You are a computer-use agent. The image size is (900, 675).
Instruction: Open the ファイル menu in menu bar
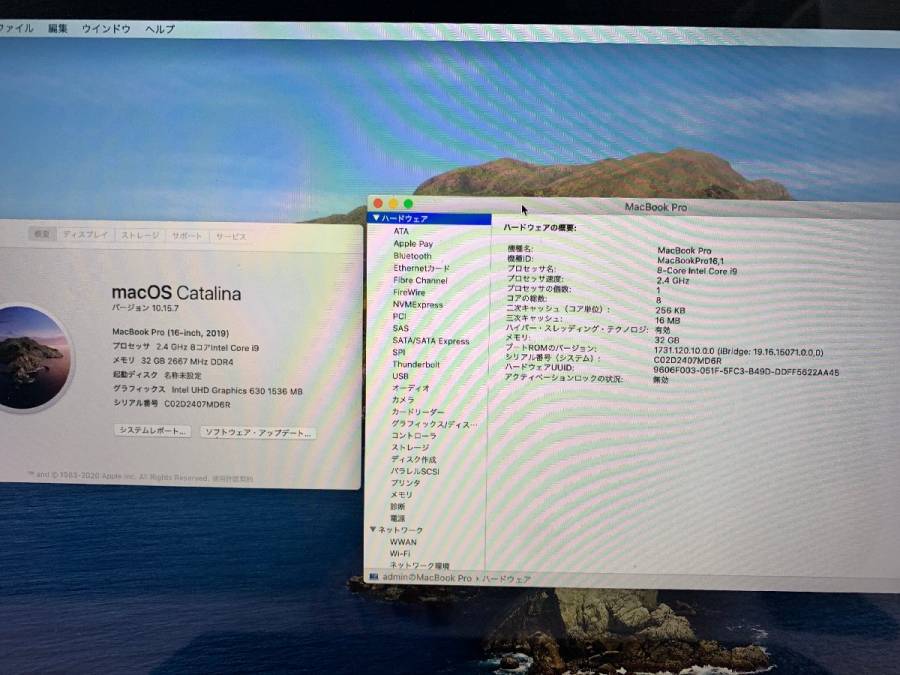(x=16, y=28)
